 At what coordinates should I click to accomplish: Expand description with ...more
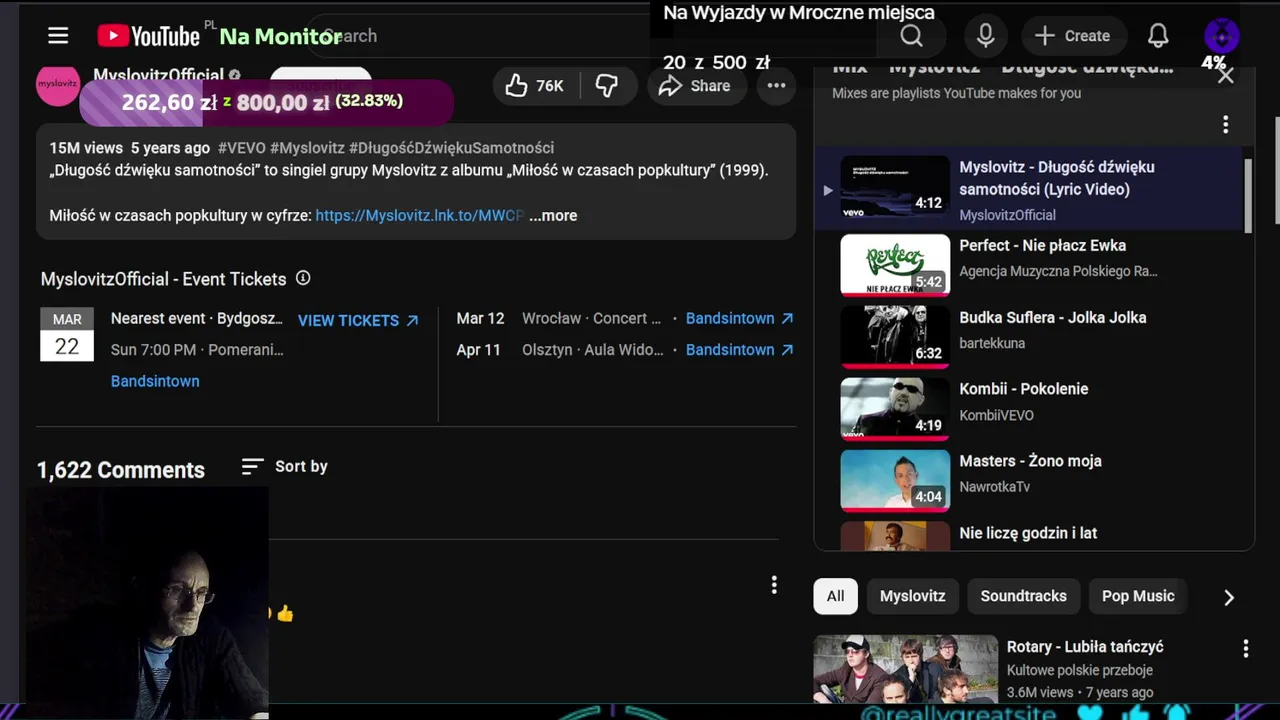(553, 215)
